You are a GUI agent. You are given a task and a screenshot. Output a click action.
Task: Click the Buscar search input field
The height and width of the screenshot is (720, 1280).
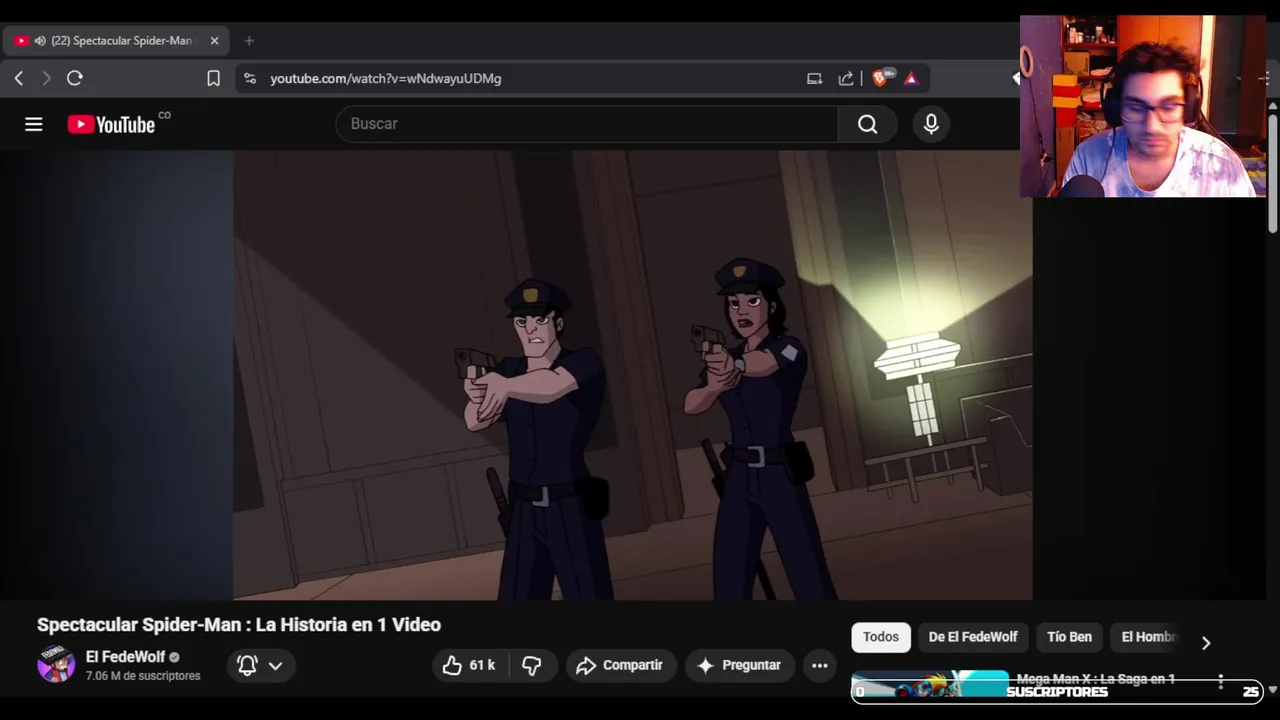(x=587, y=124)
